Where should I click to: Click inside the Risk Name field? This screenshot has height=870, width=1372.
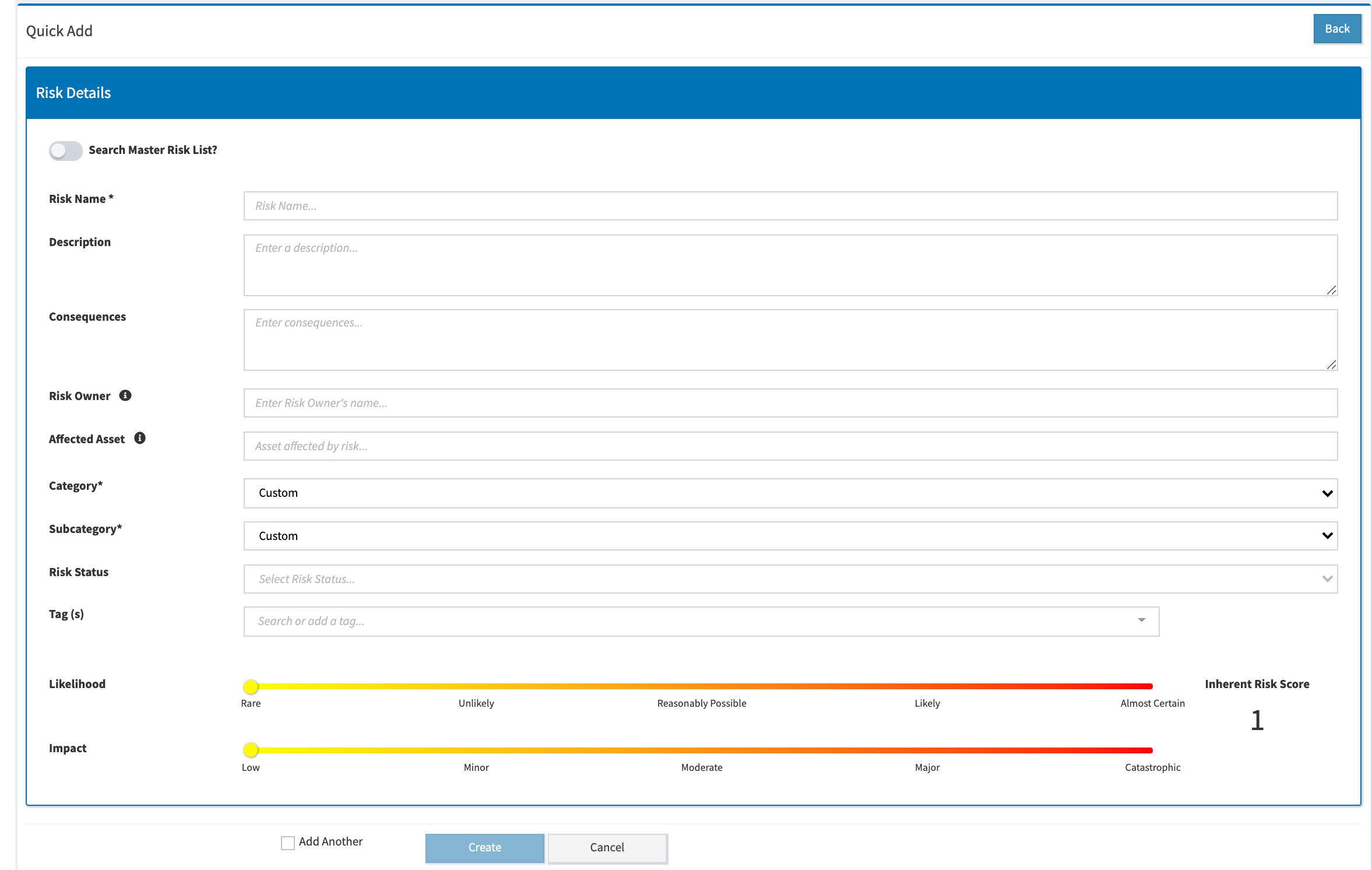(790, 205)
